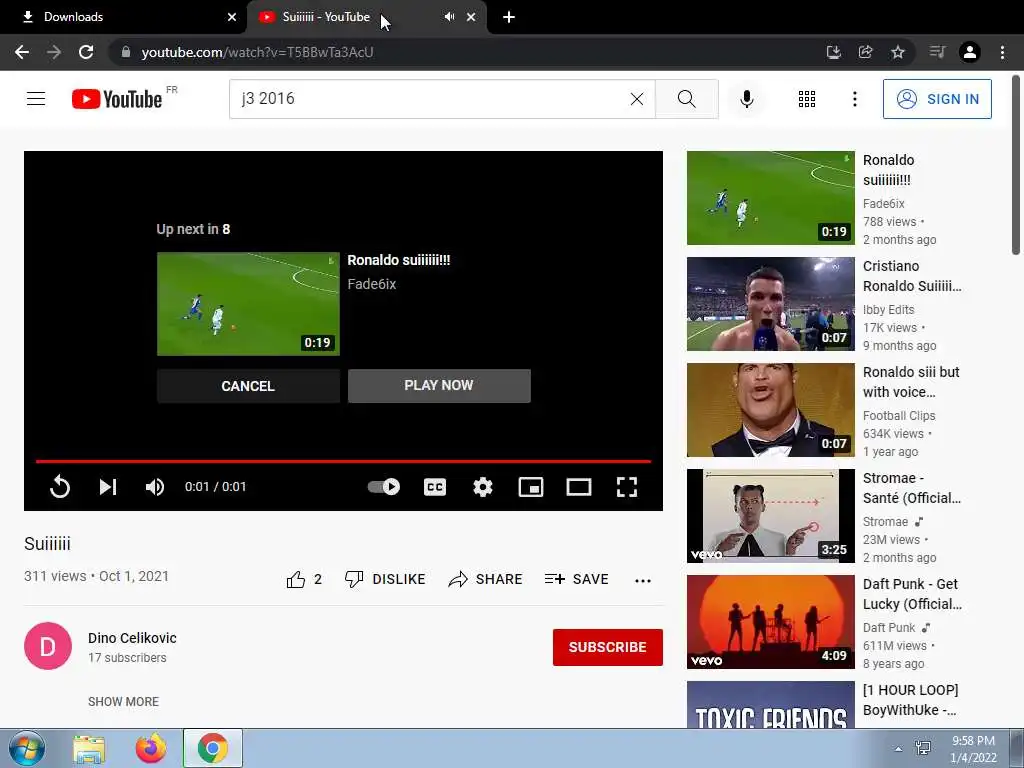Go forward in browser history
The width and height of the screenshot is (1024, 768).
point(54,52)
